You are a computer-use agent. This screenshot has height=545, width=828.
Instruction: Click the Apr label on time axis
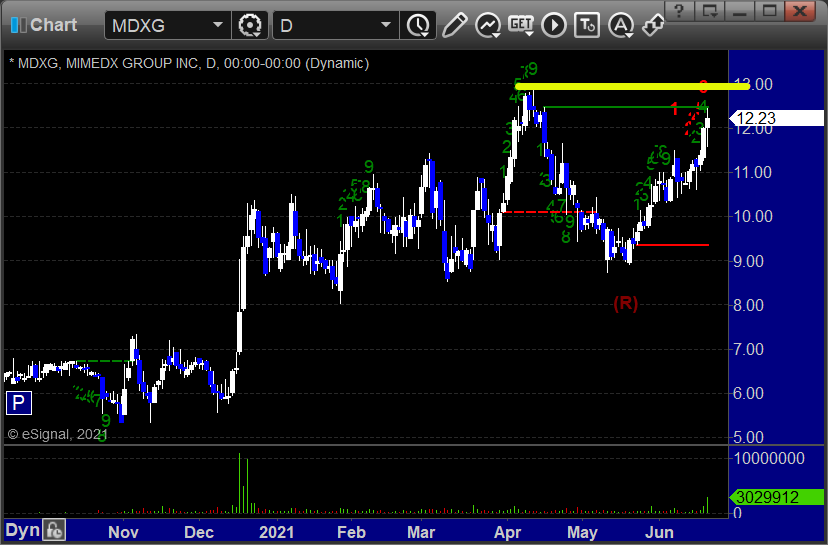tap(507, 532)
